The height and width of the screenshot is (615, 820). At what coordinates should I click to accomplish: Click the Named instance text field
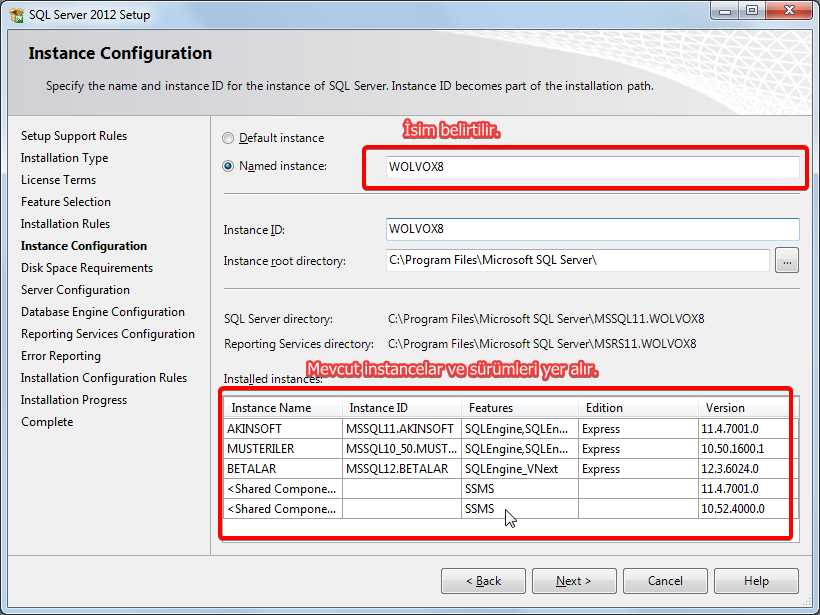pos(593,167)
